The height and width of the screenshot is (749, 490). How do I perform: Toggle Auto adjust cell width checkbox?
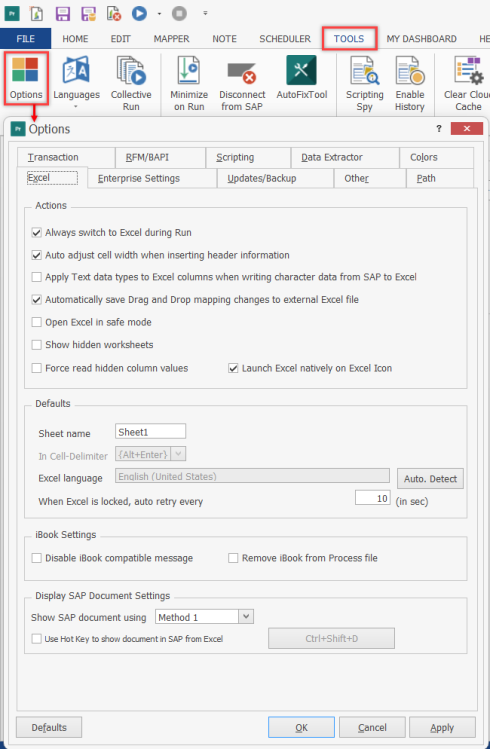coord(36,255)
